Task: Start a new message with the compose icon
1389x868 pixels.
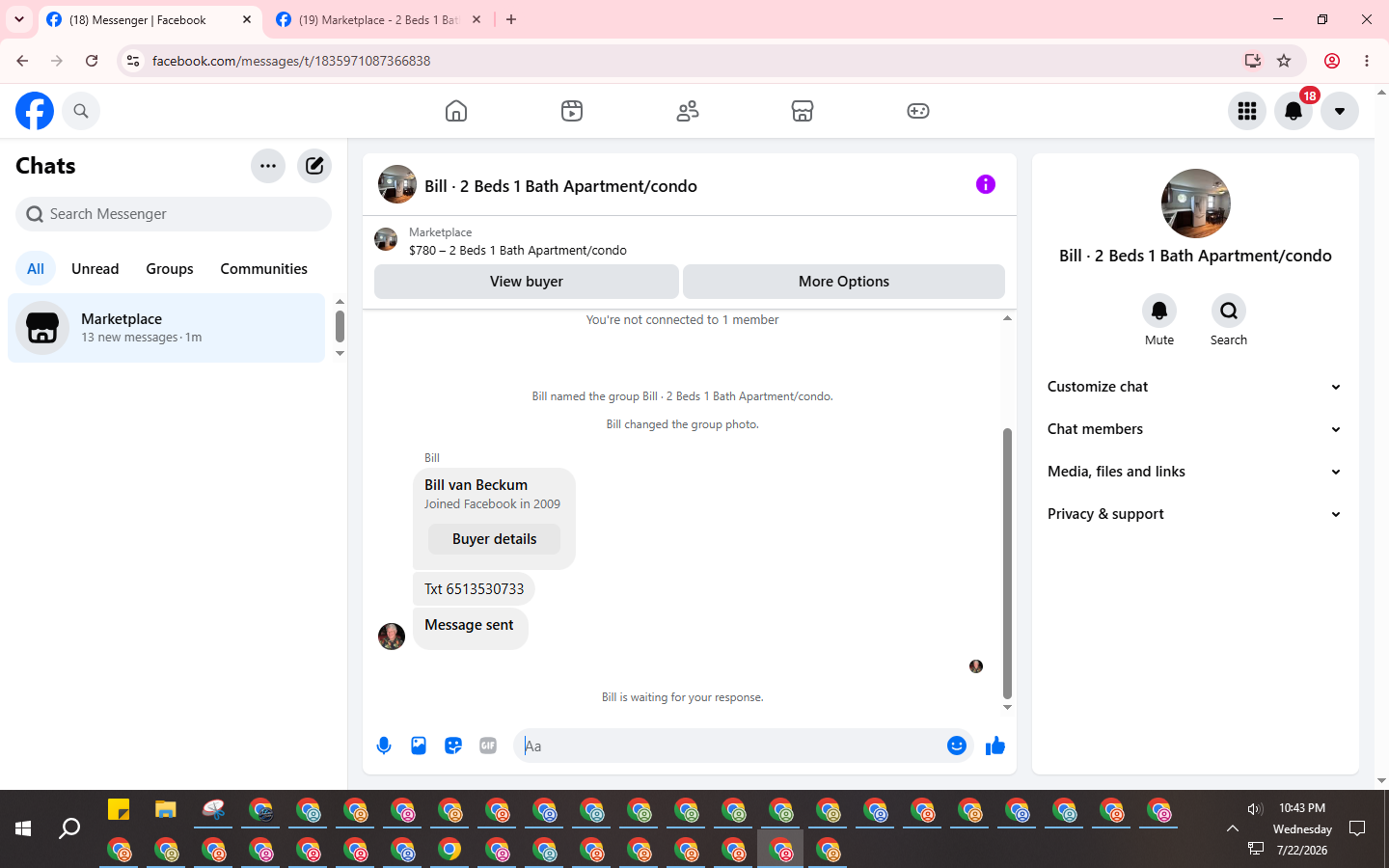Action: click(x=314, y=166)
